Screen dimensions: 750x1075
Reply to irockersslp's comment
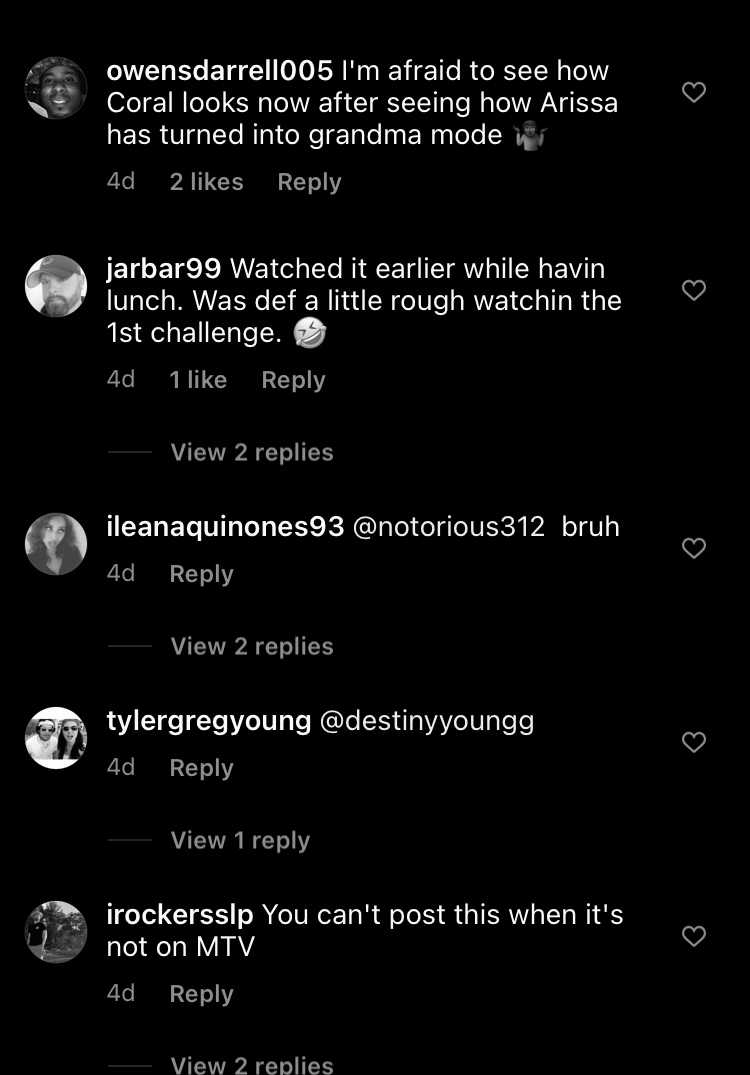(x=202, y=994)
